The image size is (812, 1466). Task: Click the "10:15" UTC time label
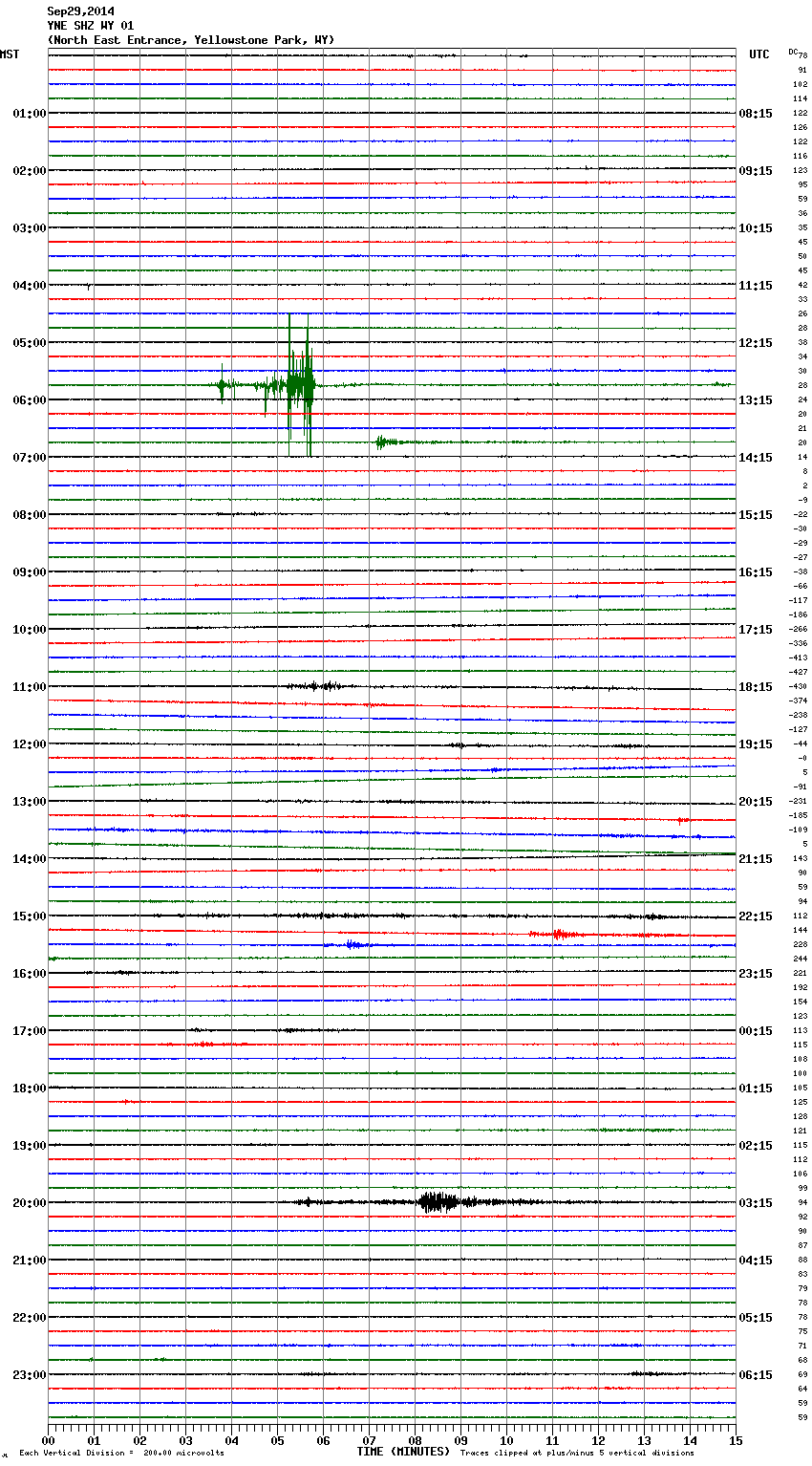click(x=756, y=228)
